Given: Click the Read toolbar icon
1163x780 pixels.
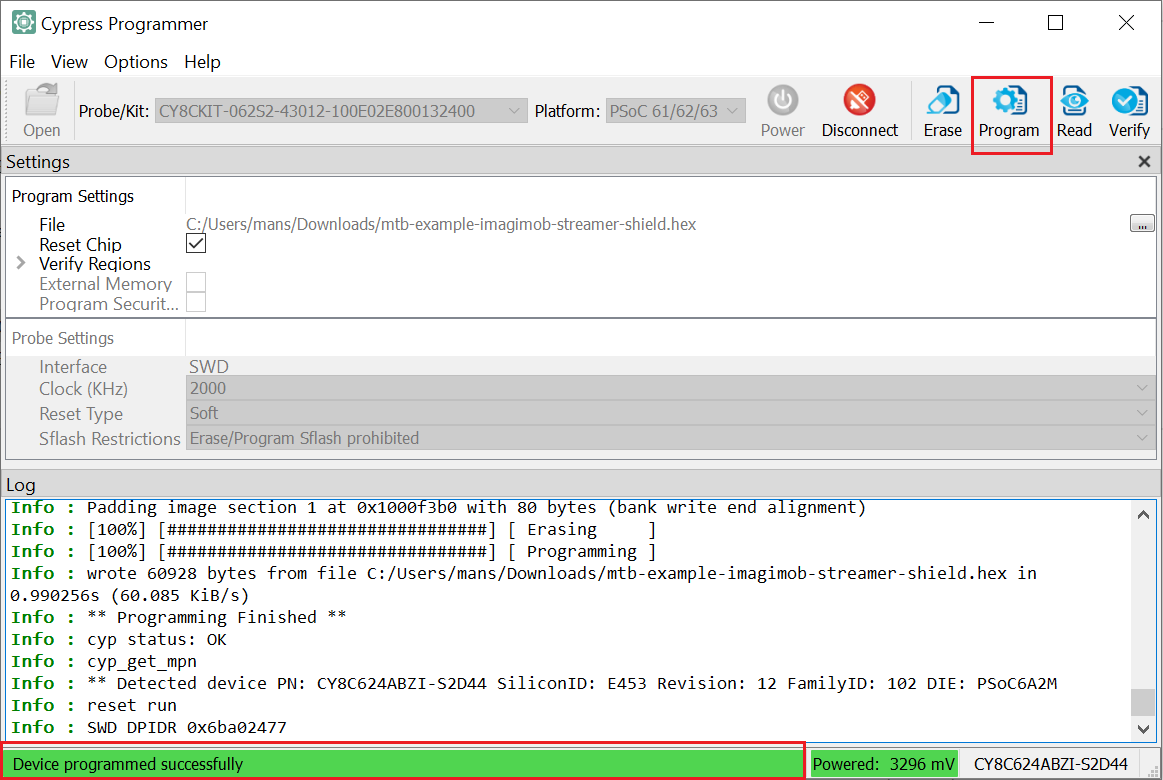Looking at the screenshot, I should pyautogui.click(x=1074, y=111).
